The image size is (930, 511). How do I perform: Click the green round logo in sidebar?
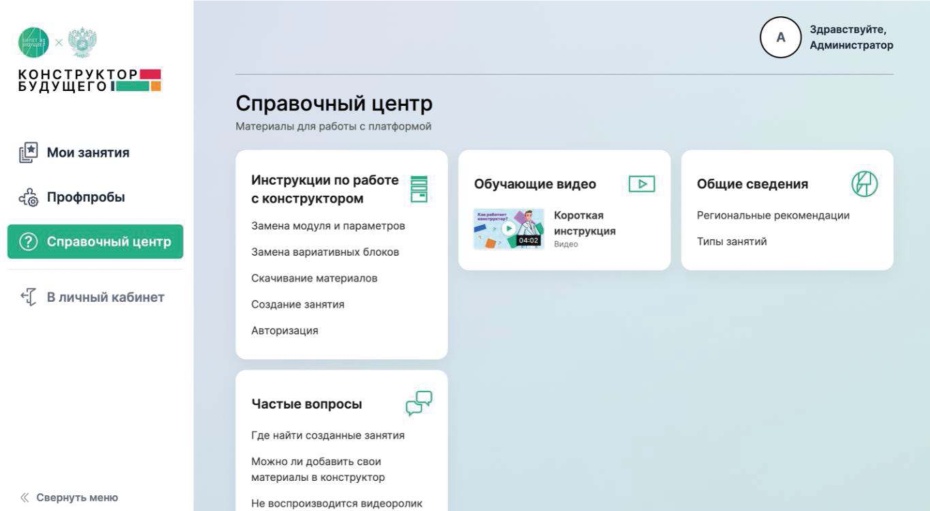pos(33,42)
